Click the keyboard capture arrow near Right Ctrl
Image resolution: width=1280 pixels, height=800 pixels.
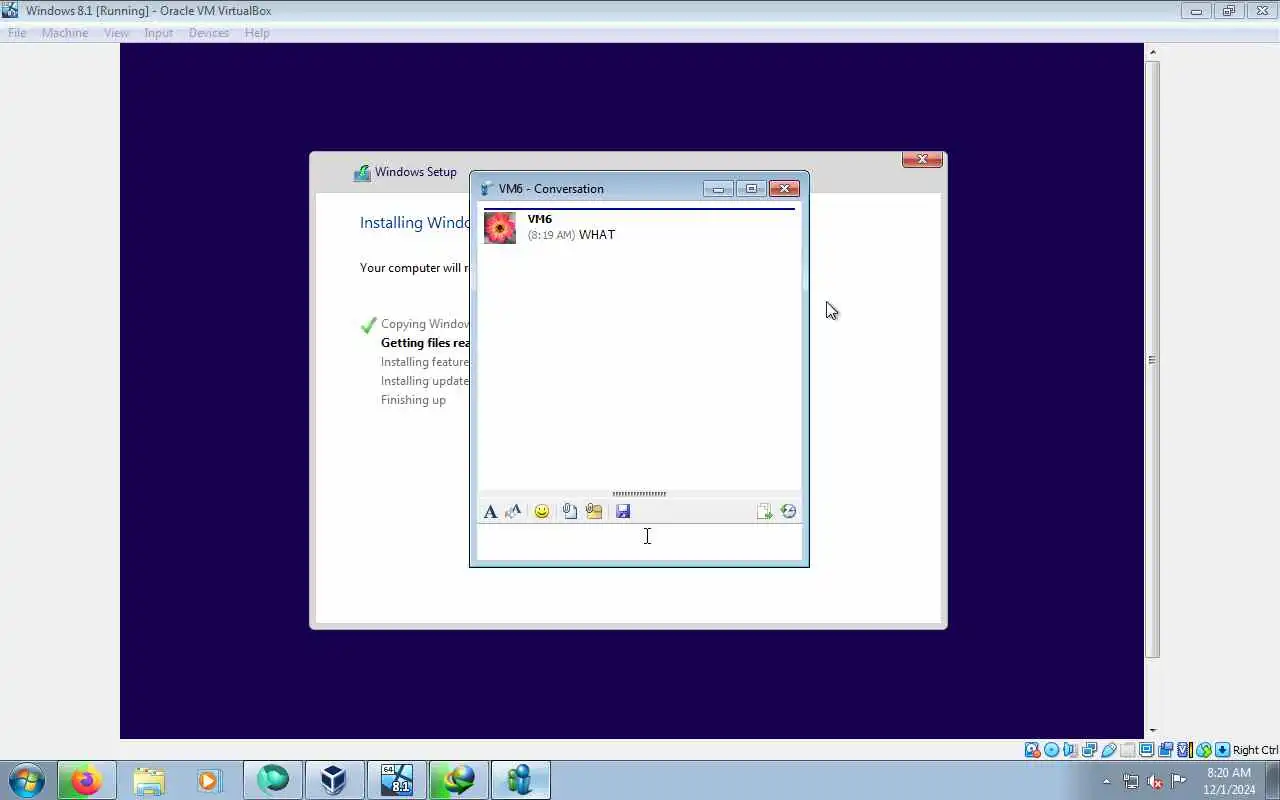point(1223,750)
